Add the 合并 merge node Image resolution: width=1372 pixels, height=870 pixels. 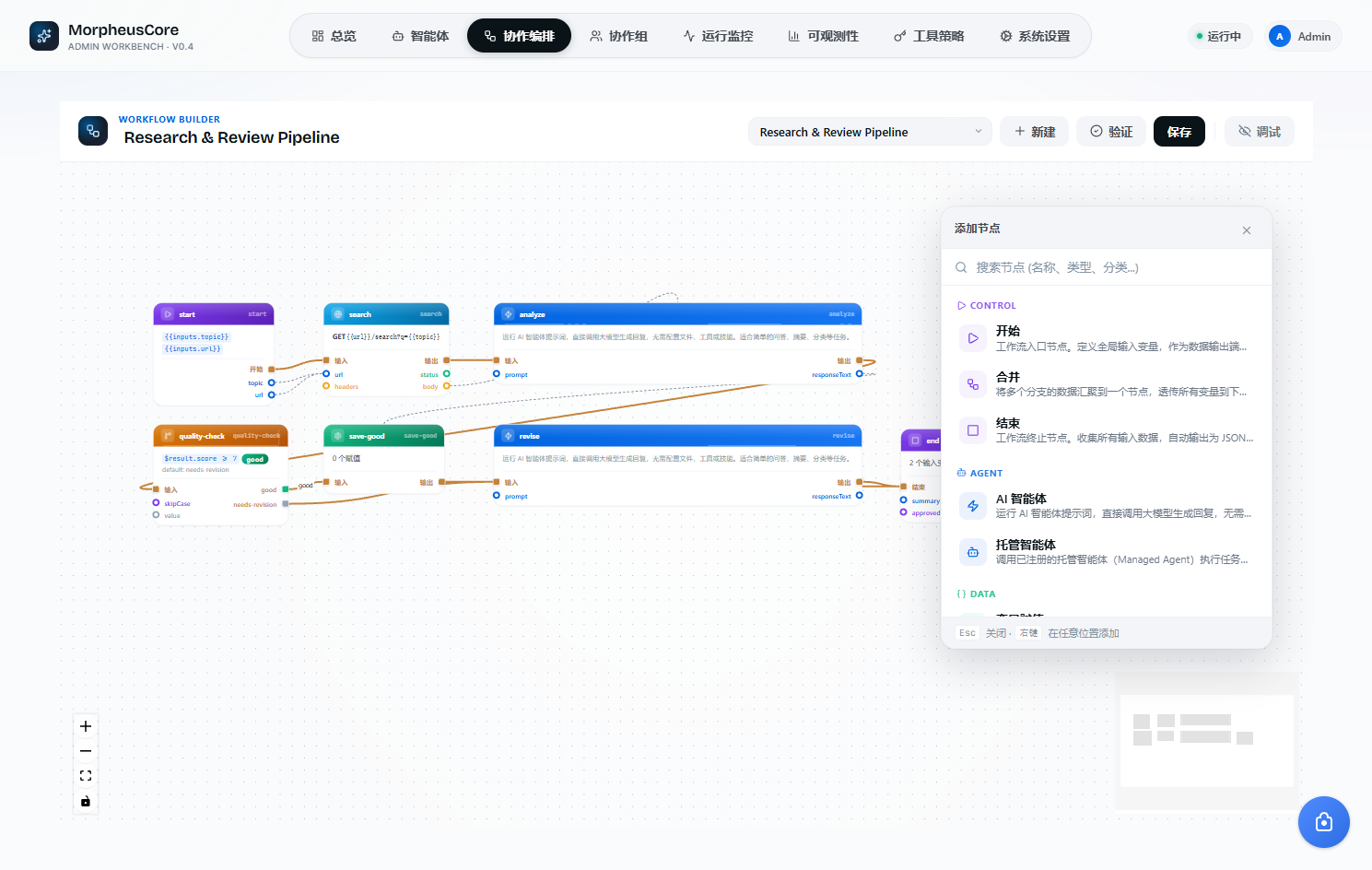click(1107, 384)
